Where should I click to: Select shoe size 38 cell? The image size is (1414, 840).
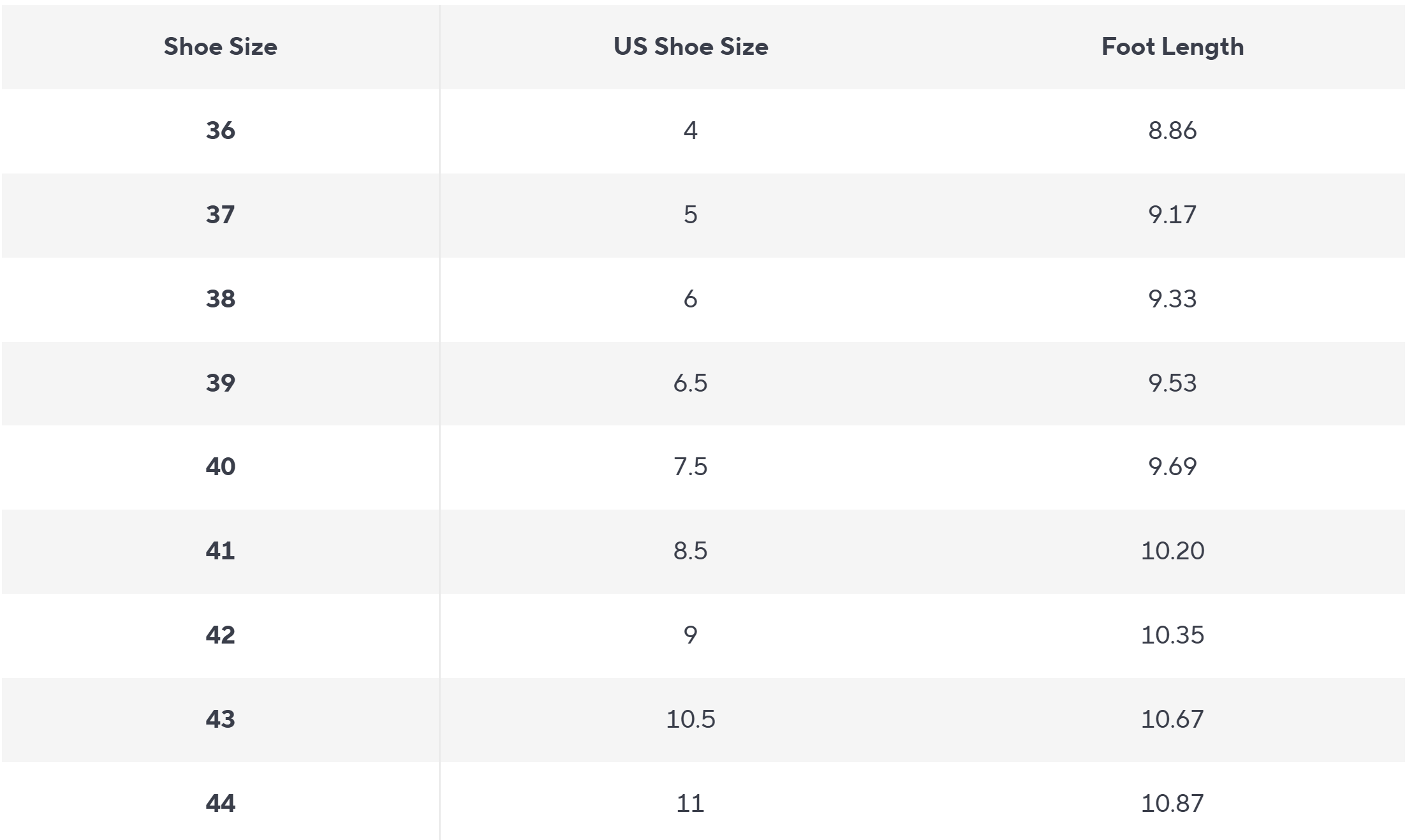(x=220, y=299)
